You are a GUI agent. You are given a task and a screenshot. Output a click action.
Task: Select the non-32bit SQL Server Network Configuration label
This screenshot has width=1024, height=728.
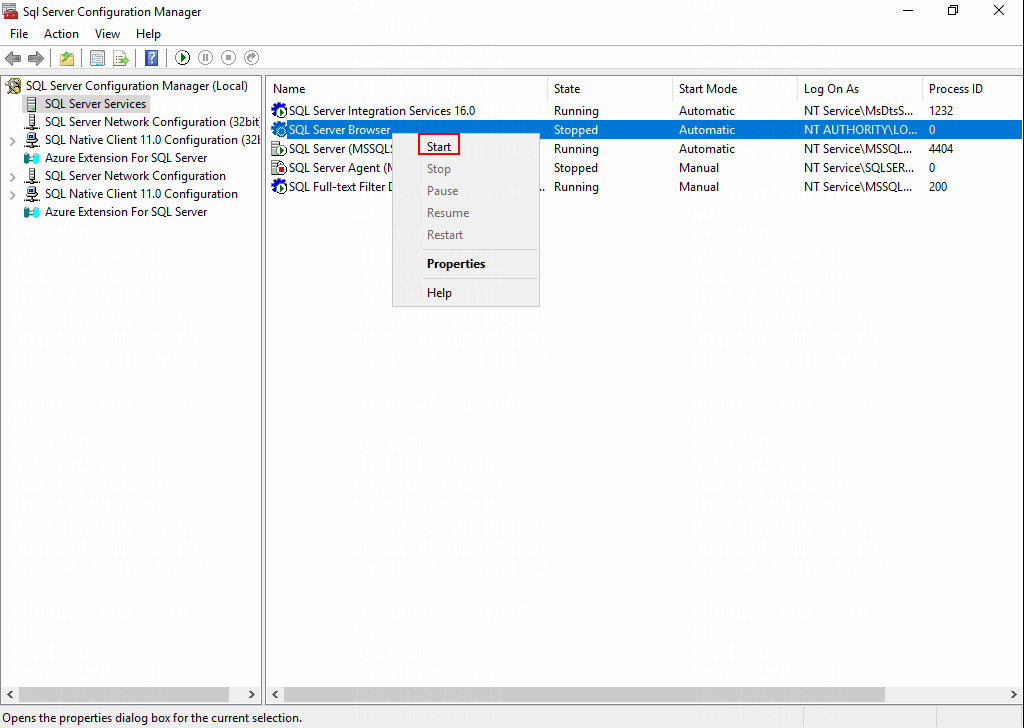[135, 176]
